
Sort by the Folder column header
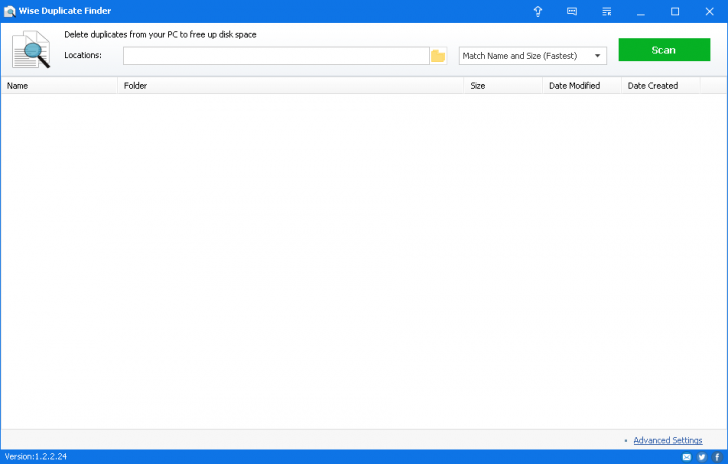point(291,85)
